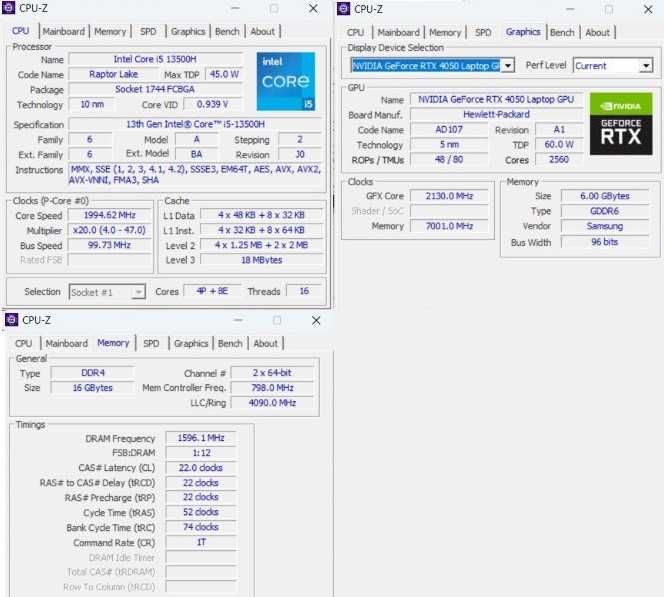
Task: Click the DRAM Frequency 1596.1 MHz value
Action: (x=201, y=438)
